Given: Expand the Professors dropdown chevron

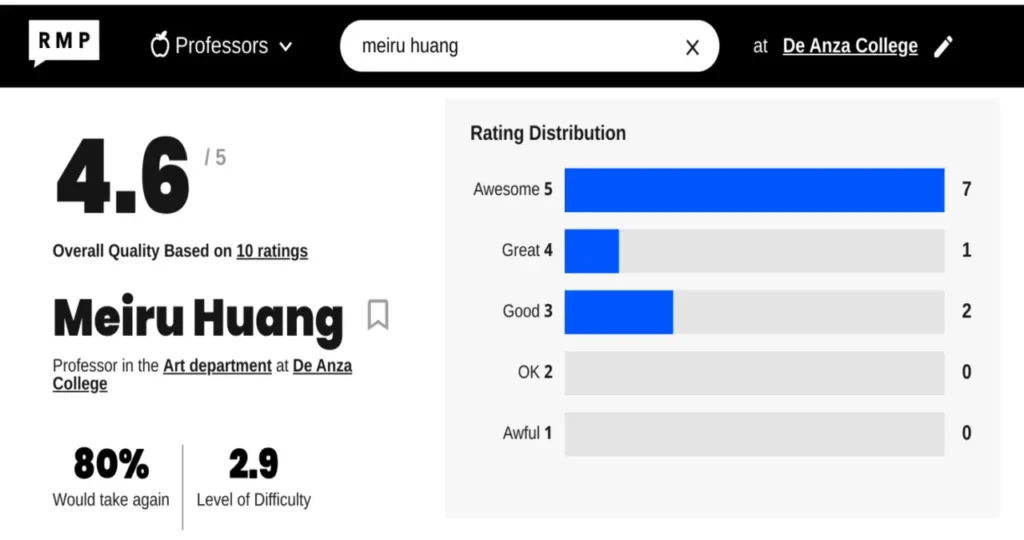Looking at the screenshot, I should coord(286,46).
